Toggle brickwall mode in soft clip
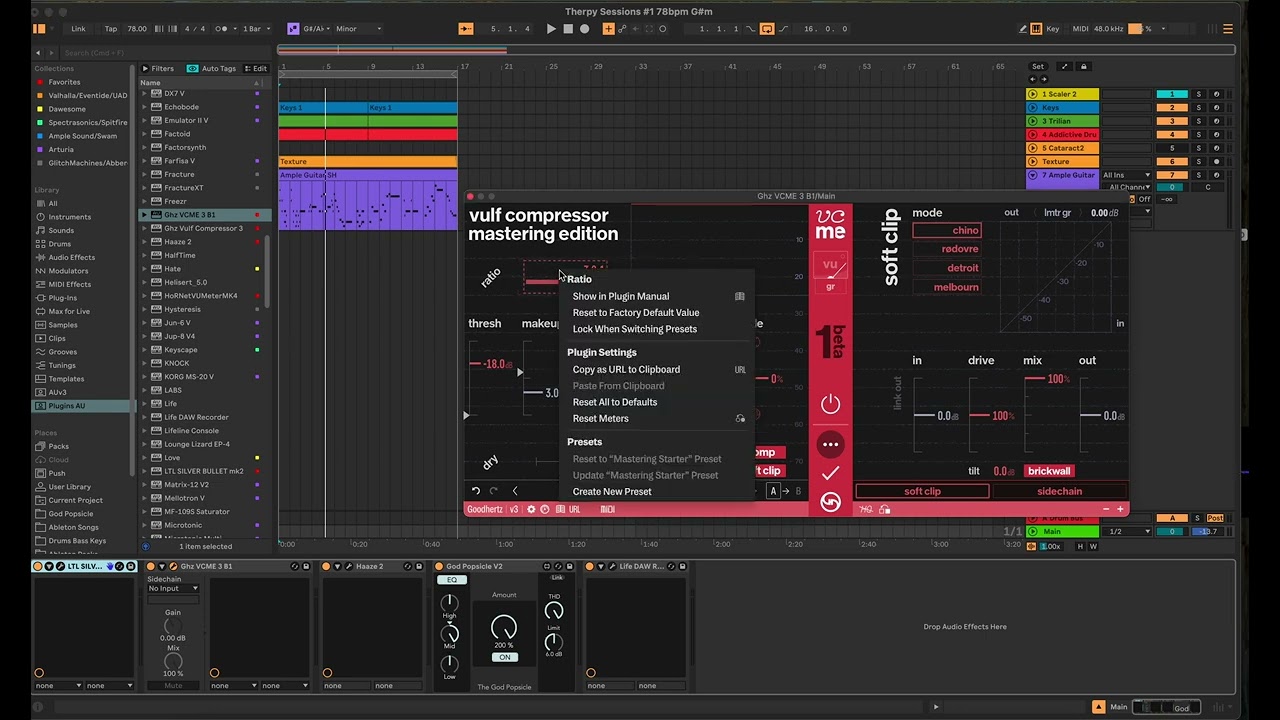 coord(1049,471)
